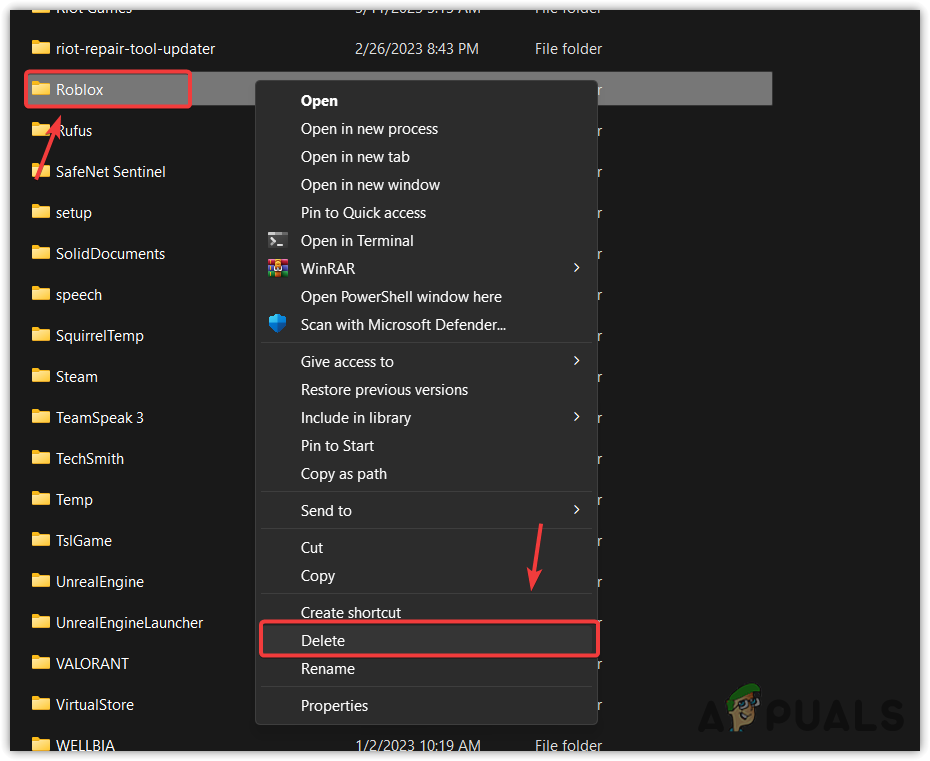Click File folder type for riot-repair-tool-updater

click(568, 49)
